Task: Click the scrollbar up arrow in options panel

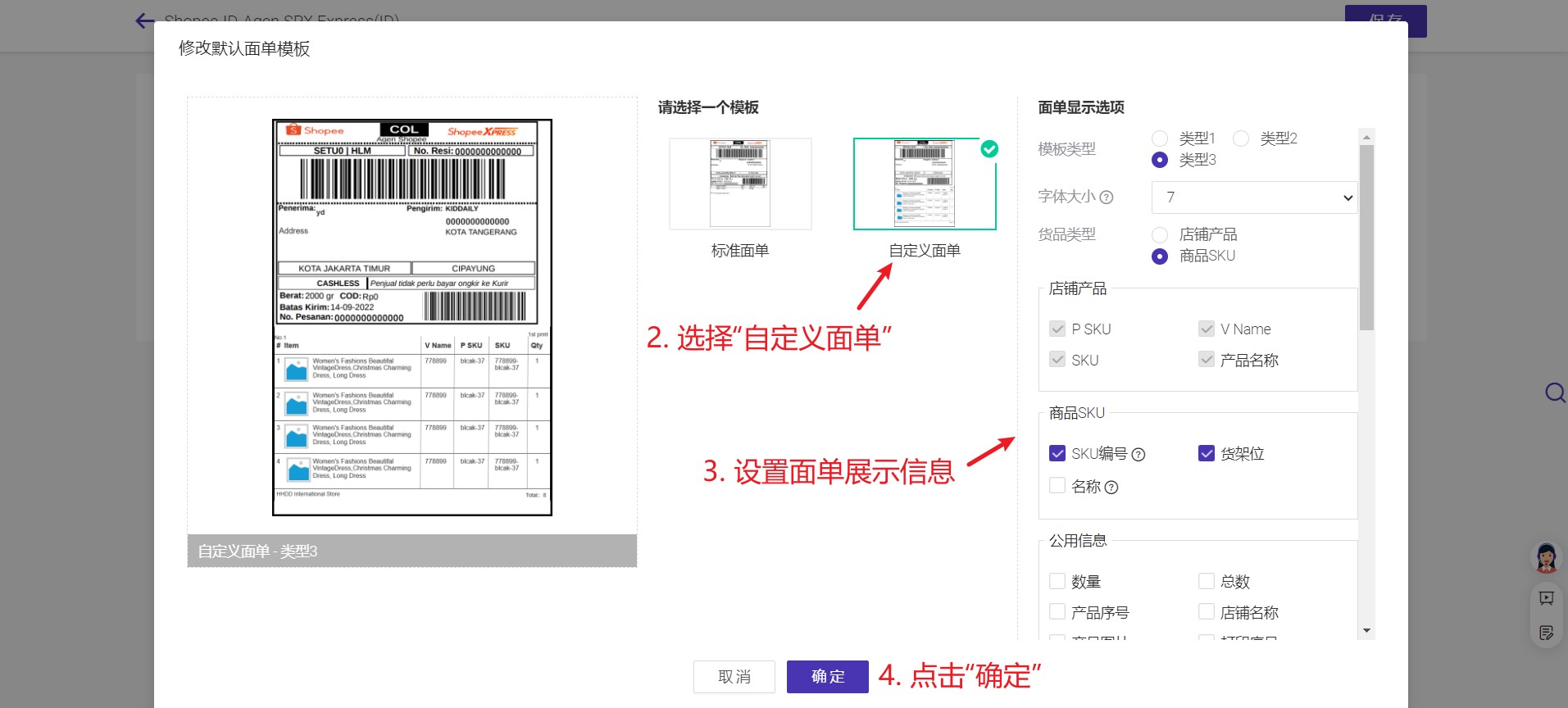Action: point(1366,136)
